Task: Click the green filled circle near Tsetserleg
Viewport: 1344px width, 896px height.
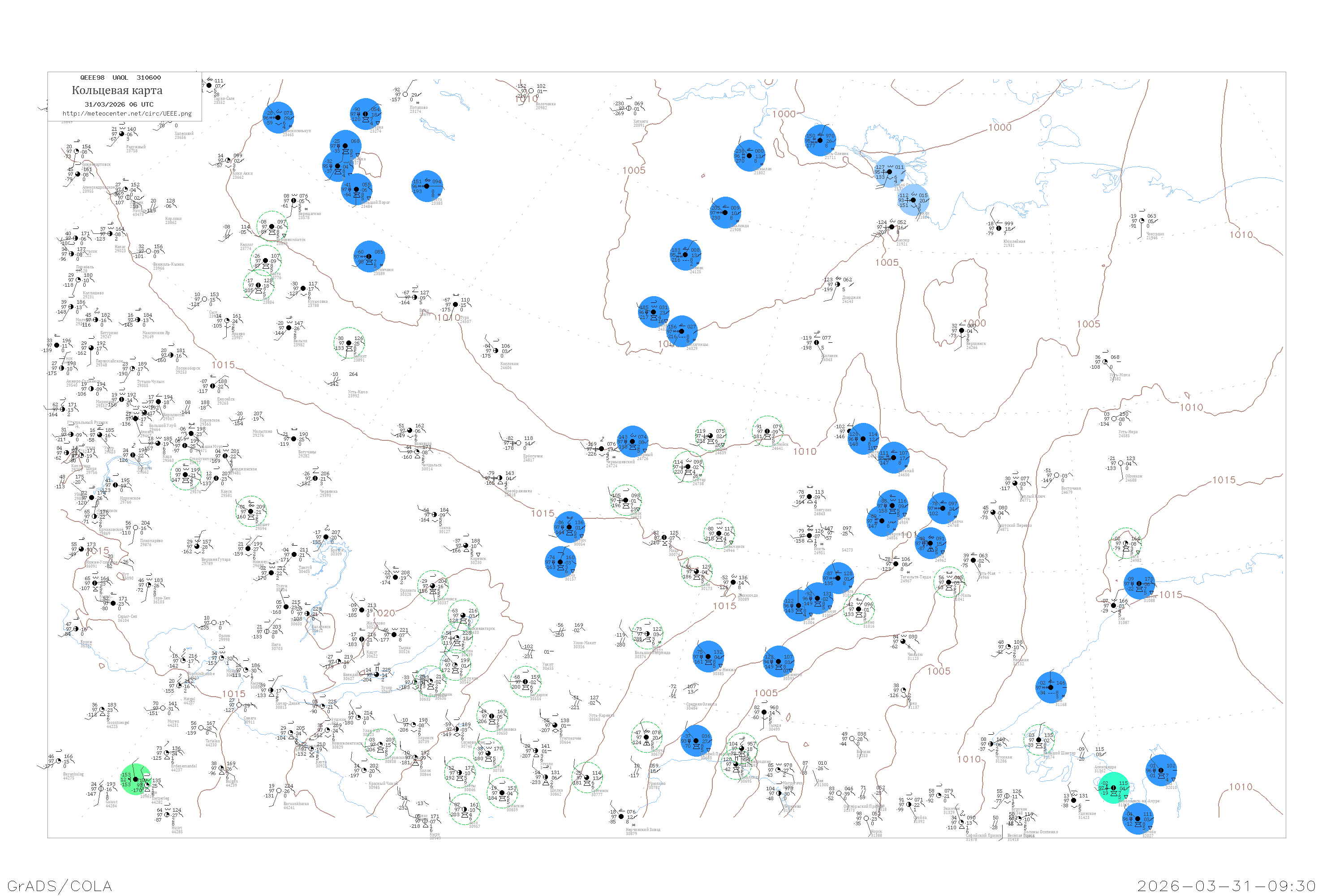Action: coord(136,779)
